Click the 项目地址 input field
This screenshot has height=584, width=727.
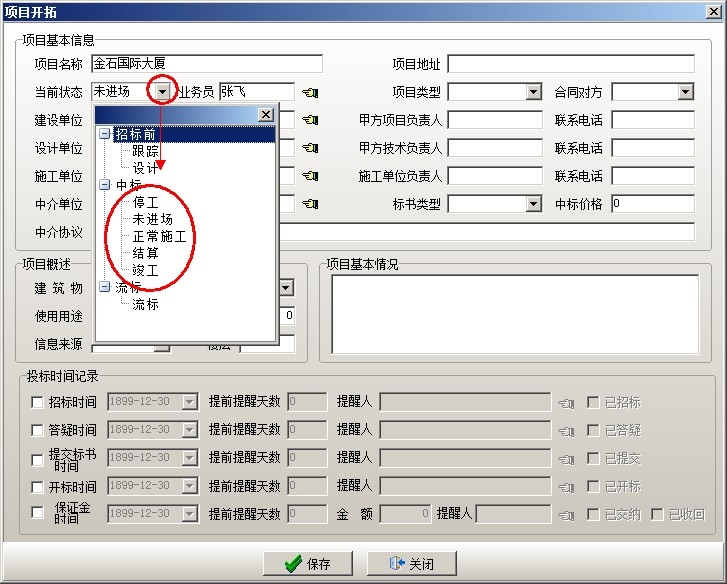click(x=570, y=64)
